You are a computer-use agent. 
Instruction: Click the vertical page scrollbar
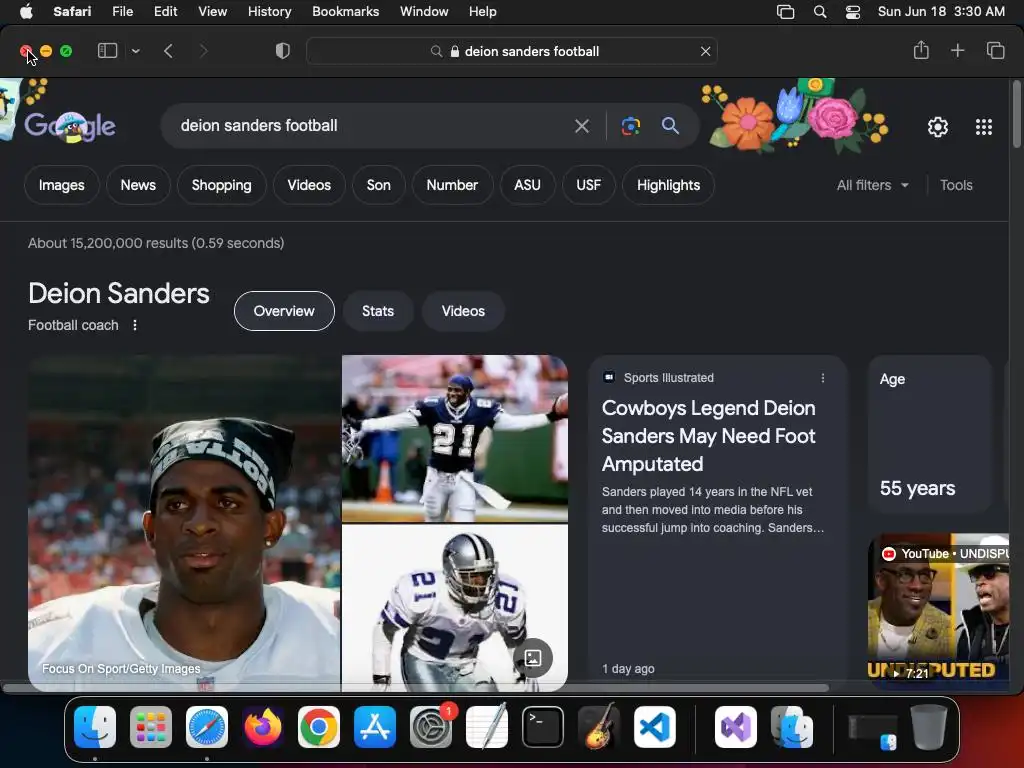tap(1016, 113)
